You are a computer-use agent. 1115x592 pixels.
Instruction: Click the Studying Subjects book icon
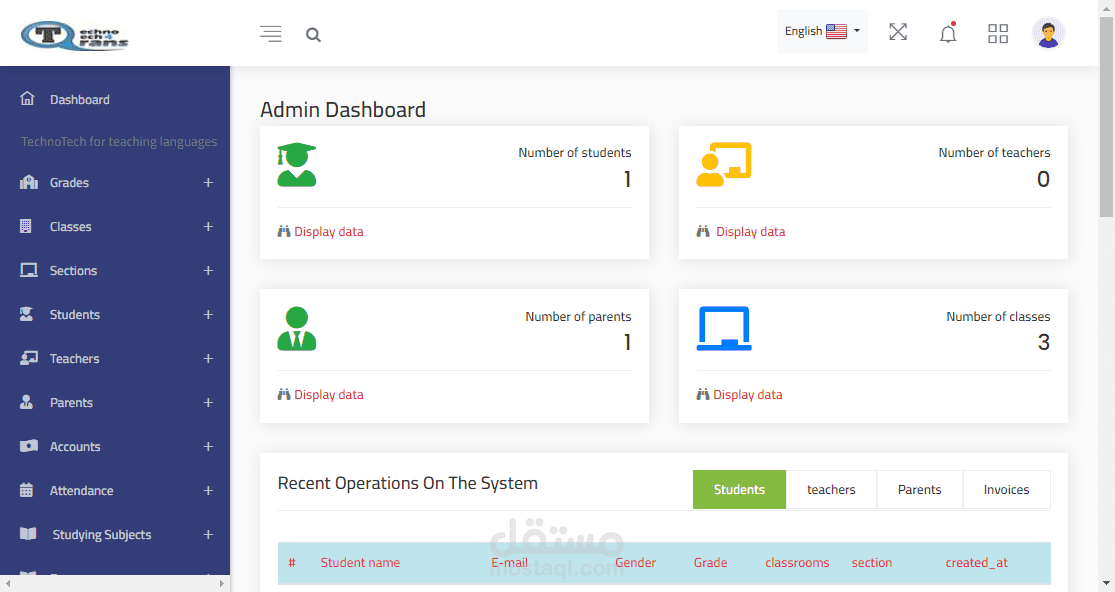[x=28, y=534]
